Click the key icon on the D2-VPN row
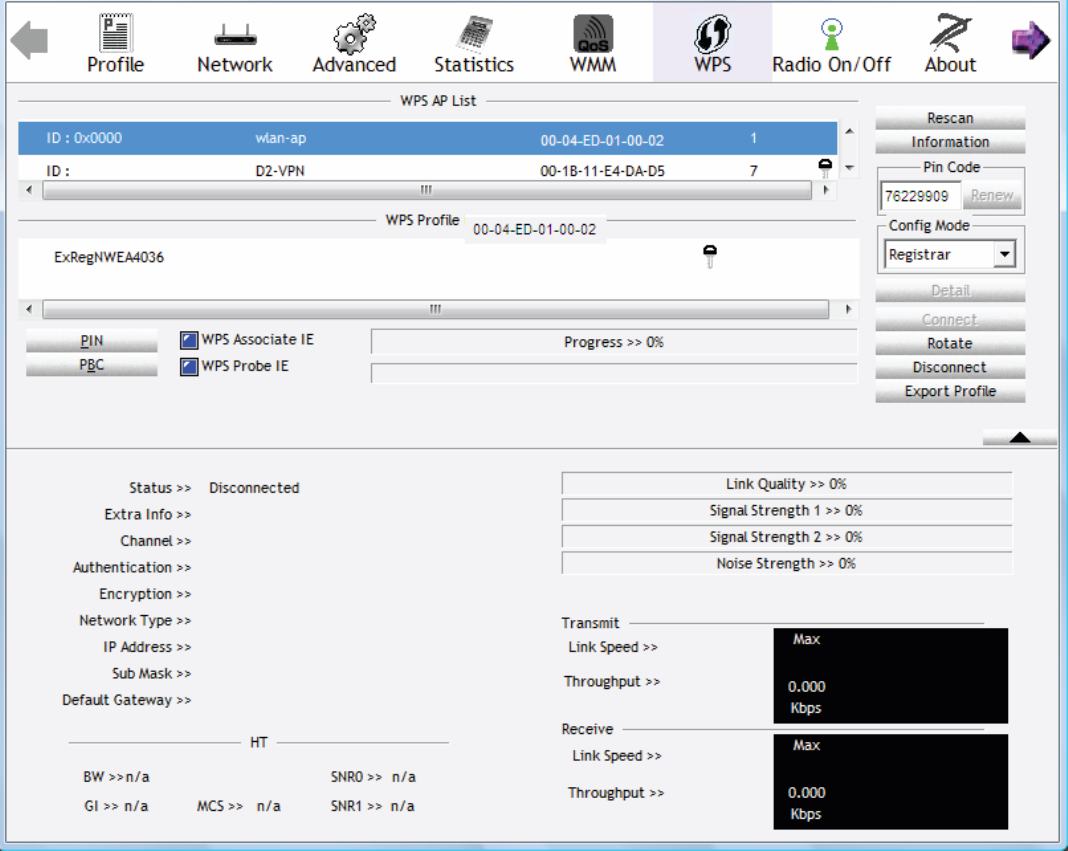 click(825, 168)
